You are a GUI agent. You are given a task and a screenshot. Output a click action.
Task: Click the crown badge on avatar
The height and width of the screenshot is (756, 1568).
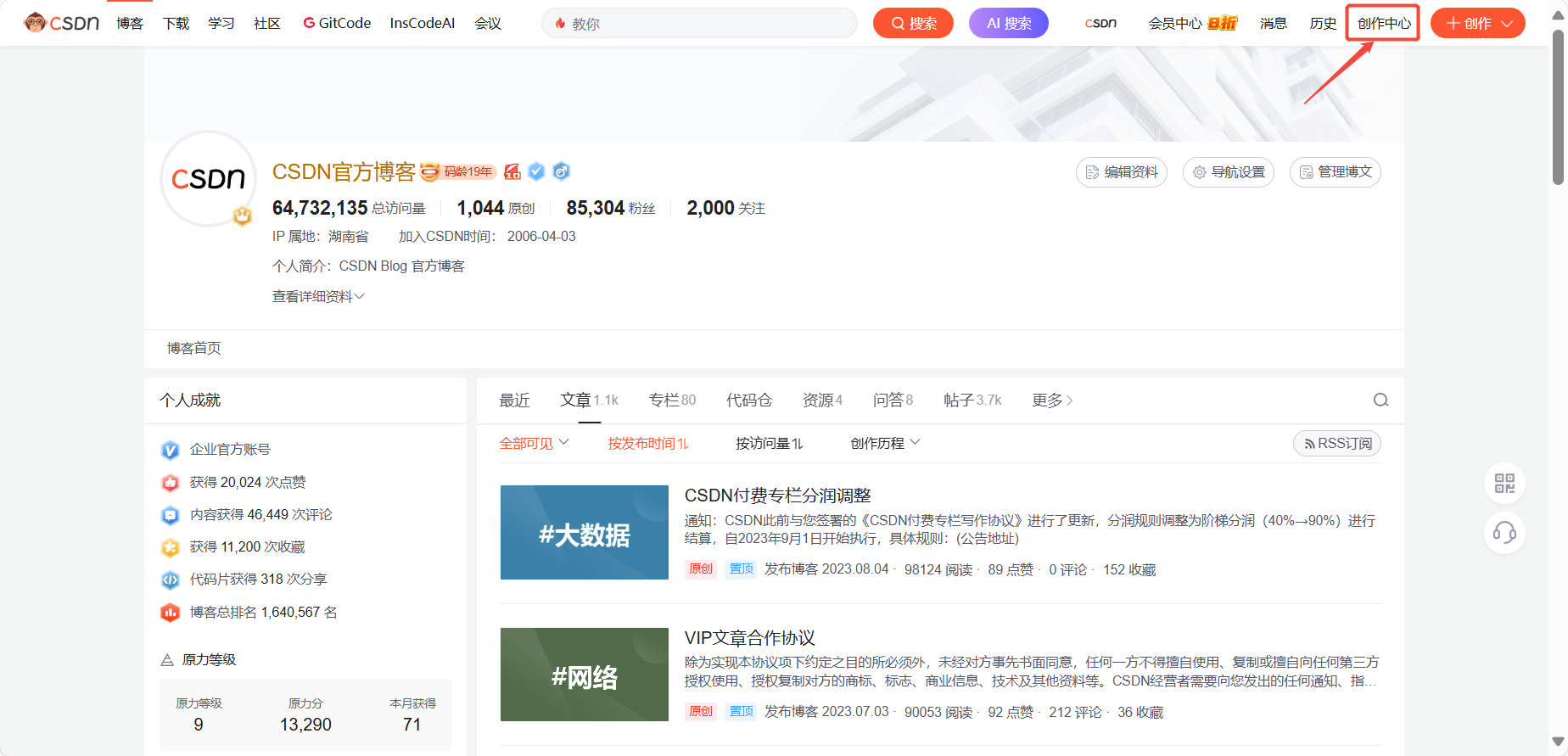coord(243,216)
